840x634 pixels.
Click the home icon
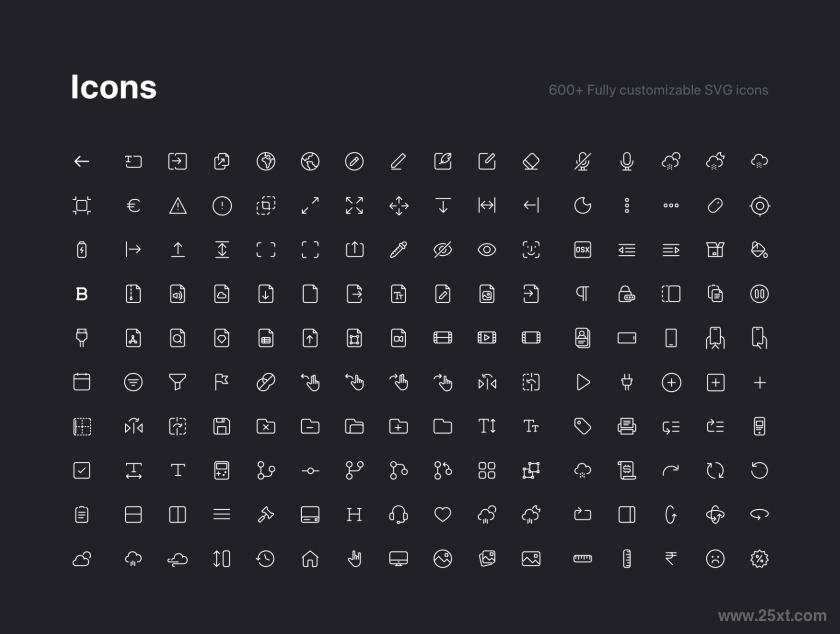click(x=310, y=559)
